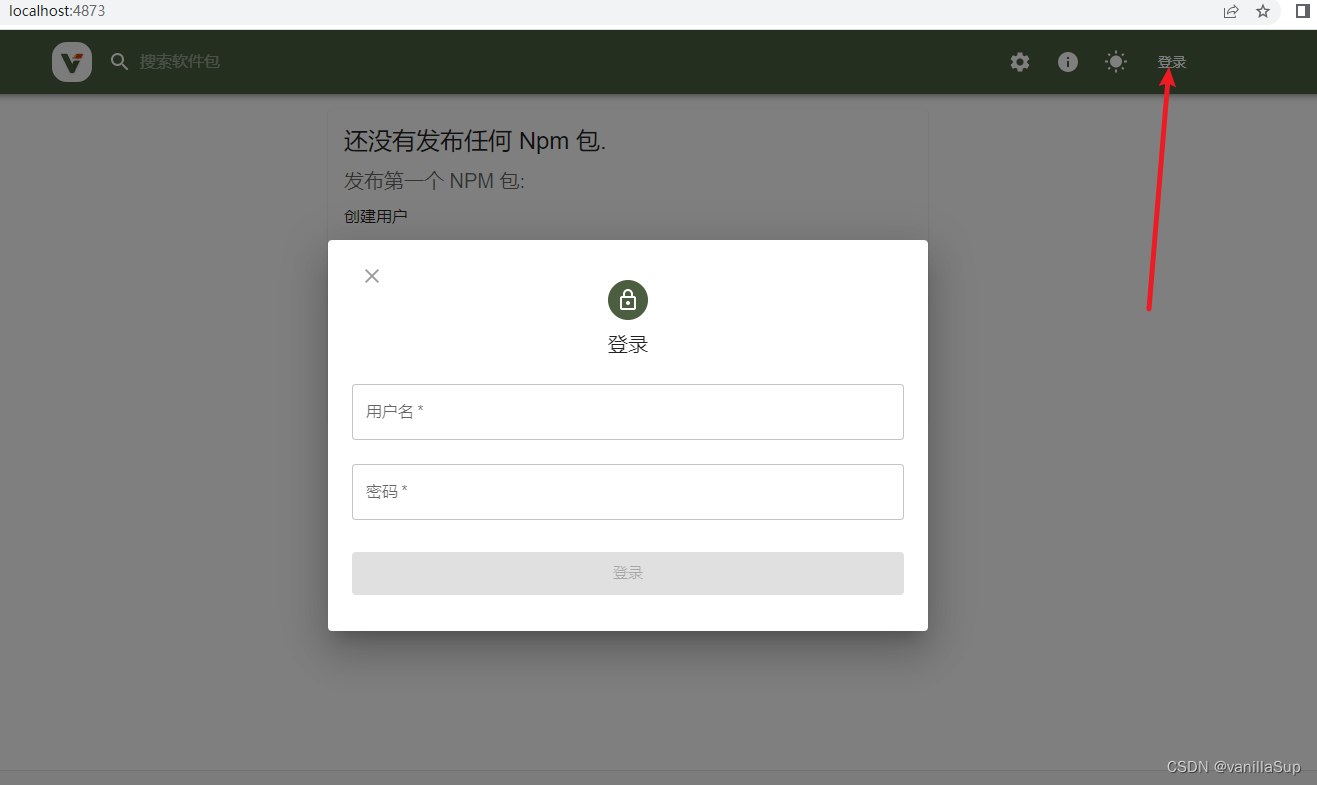Click the Verdaccio logo icon
Image resolution: width=1317 pixels, height=785 pixels.
tap(72, 62)
